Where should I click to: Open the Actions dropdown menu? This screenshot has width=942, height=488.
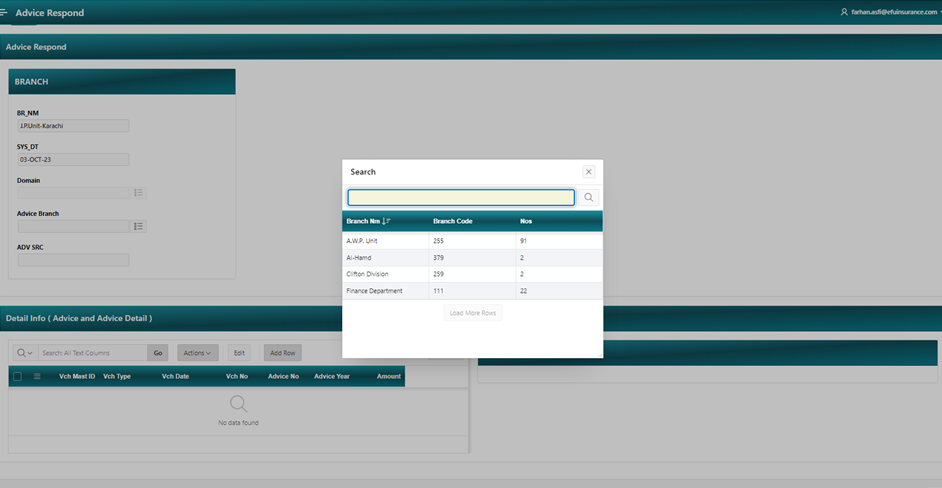197,353
